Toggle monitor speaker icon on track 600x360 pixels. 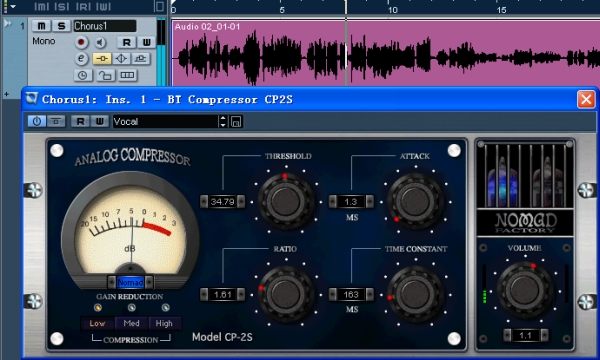101,42
